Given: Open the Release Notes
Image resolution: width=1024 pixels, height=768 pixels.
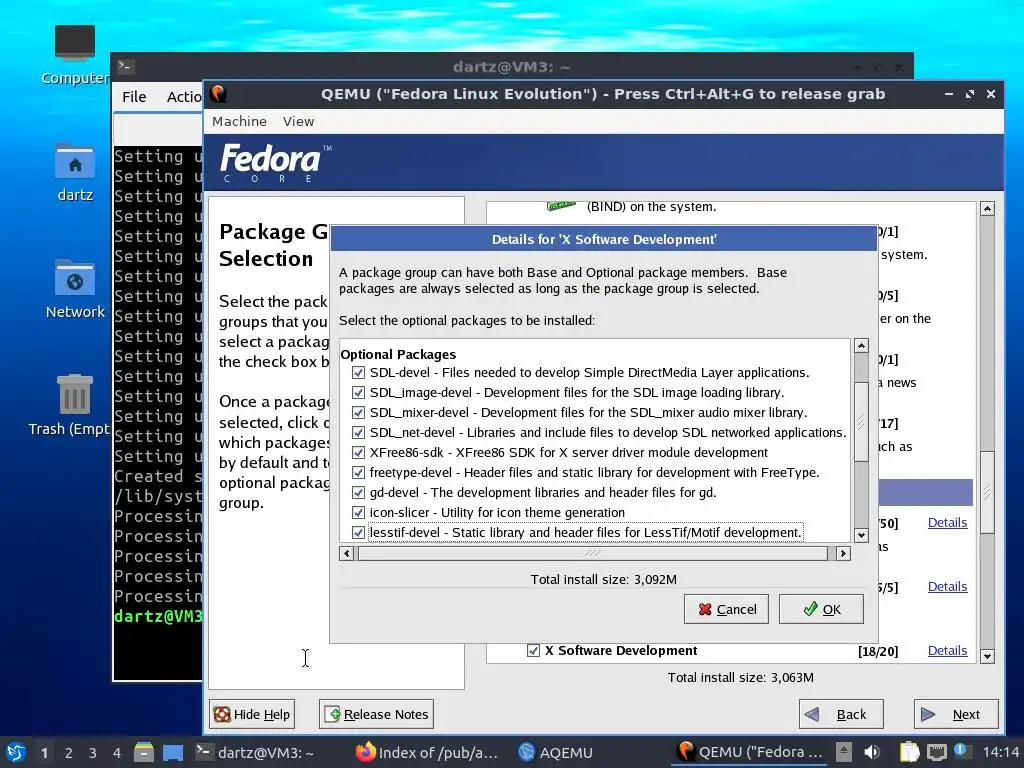Looking at the screenshot, I should (376, 714).
